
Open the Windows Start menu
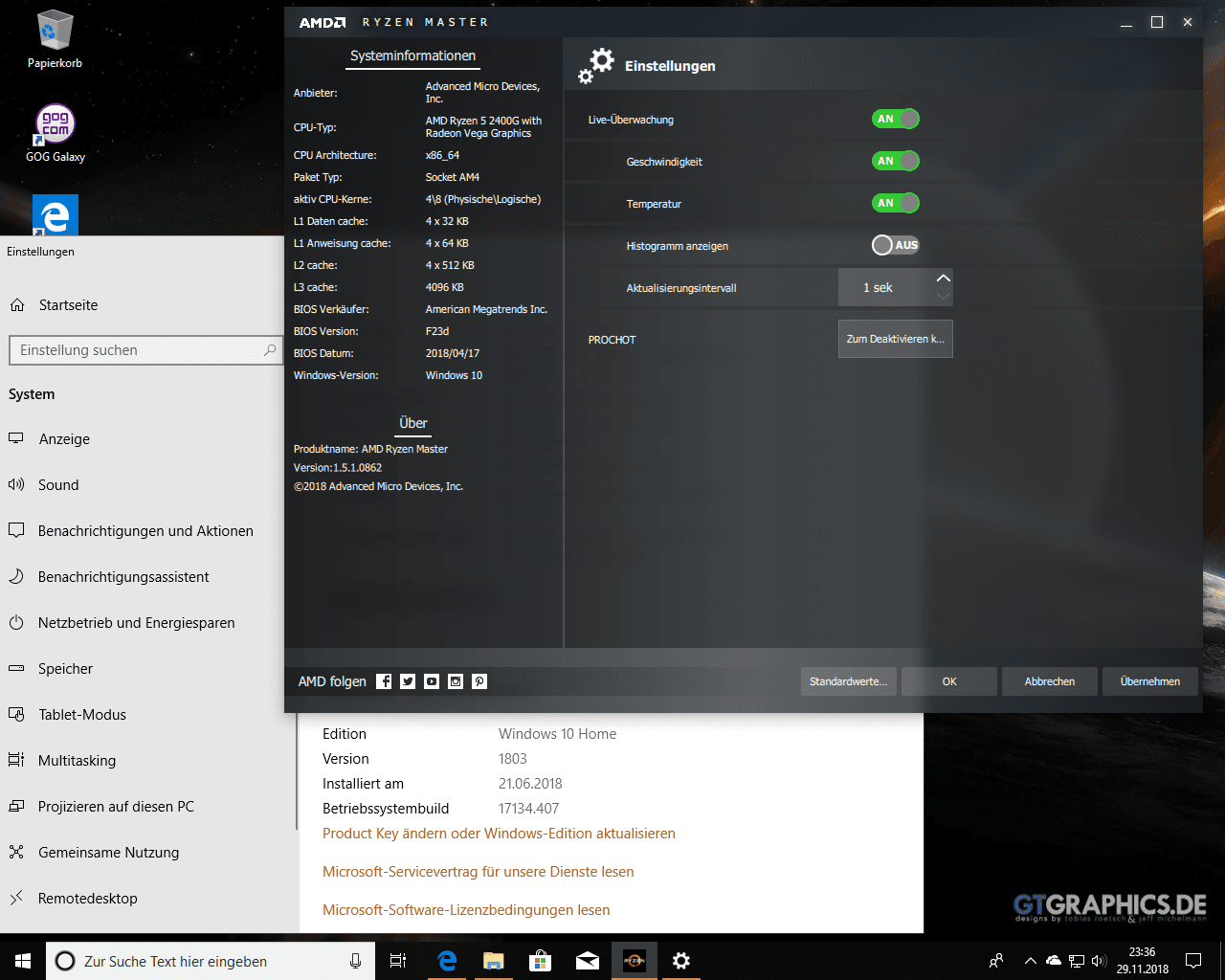23,961
